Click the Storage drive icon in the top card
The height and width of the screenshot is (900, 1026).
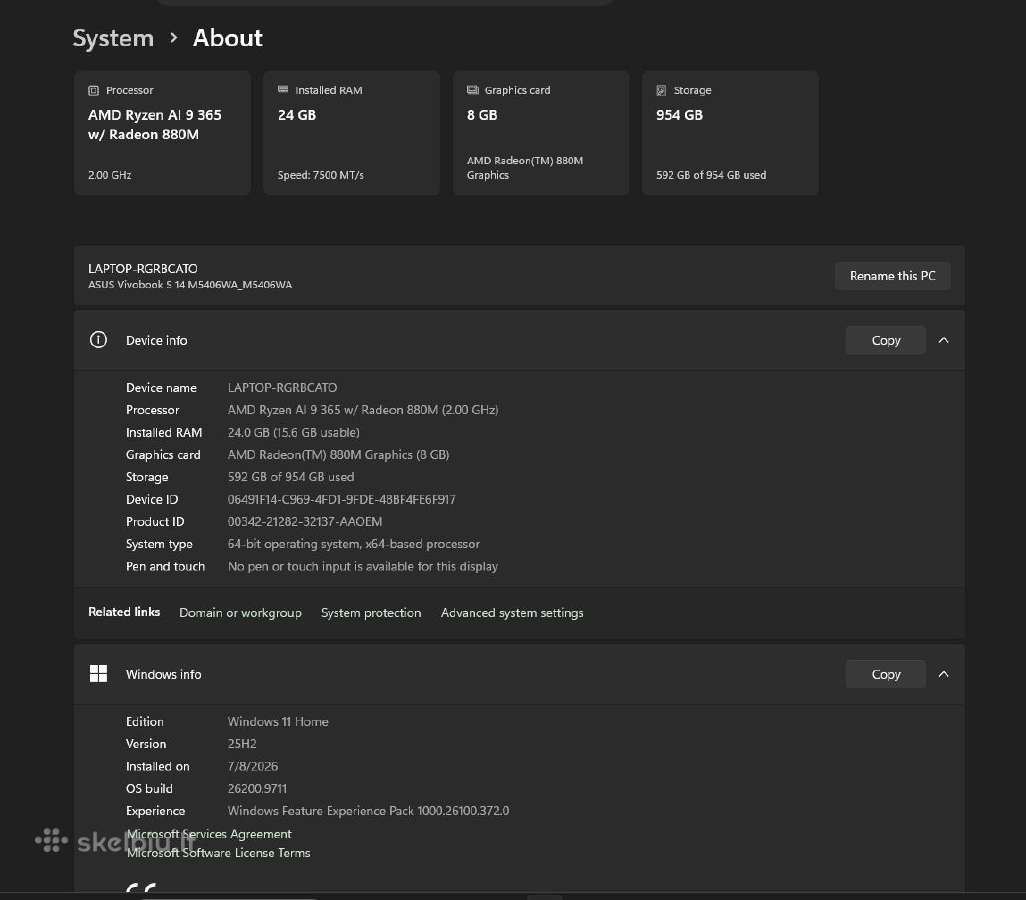tap(661, 90)
